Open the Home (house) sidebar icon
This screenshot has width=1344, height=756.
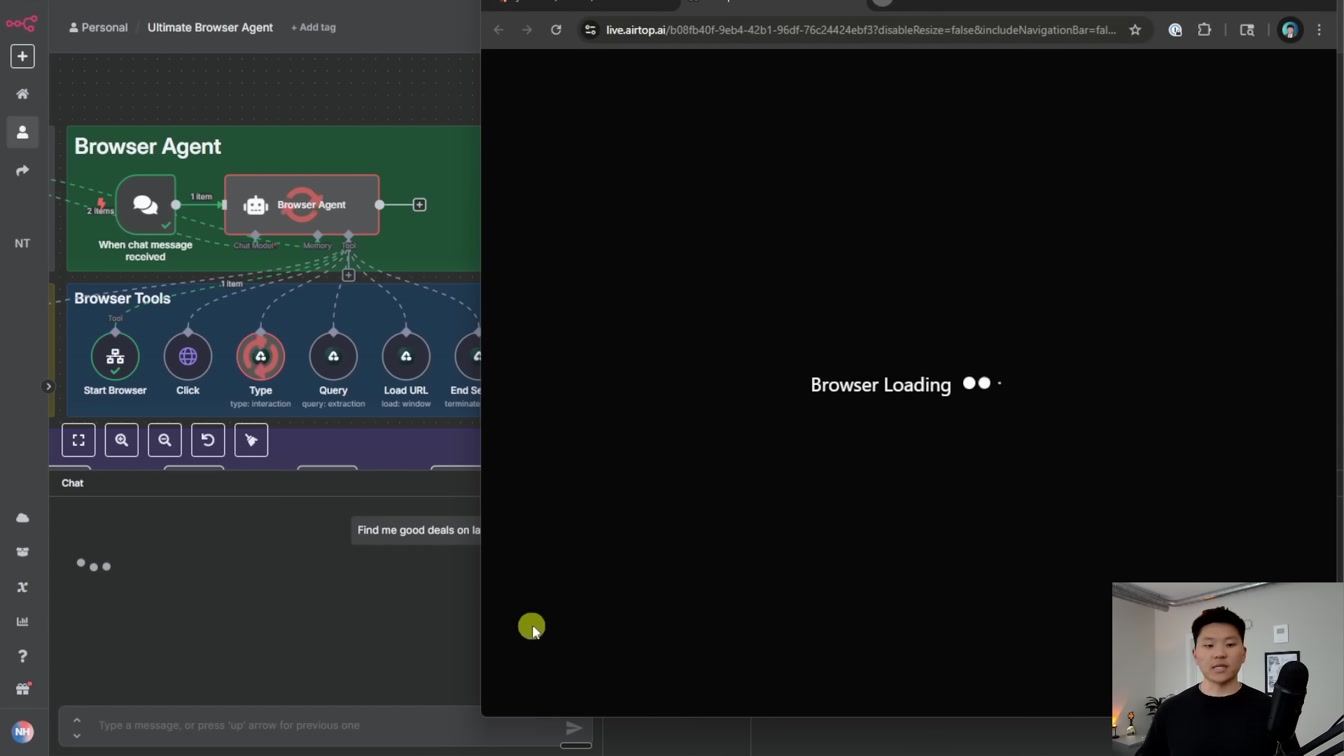click(x=22, y=94)
